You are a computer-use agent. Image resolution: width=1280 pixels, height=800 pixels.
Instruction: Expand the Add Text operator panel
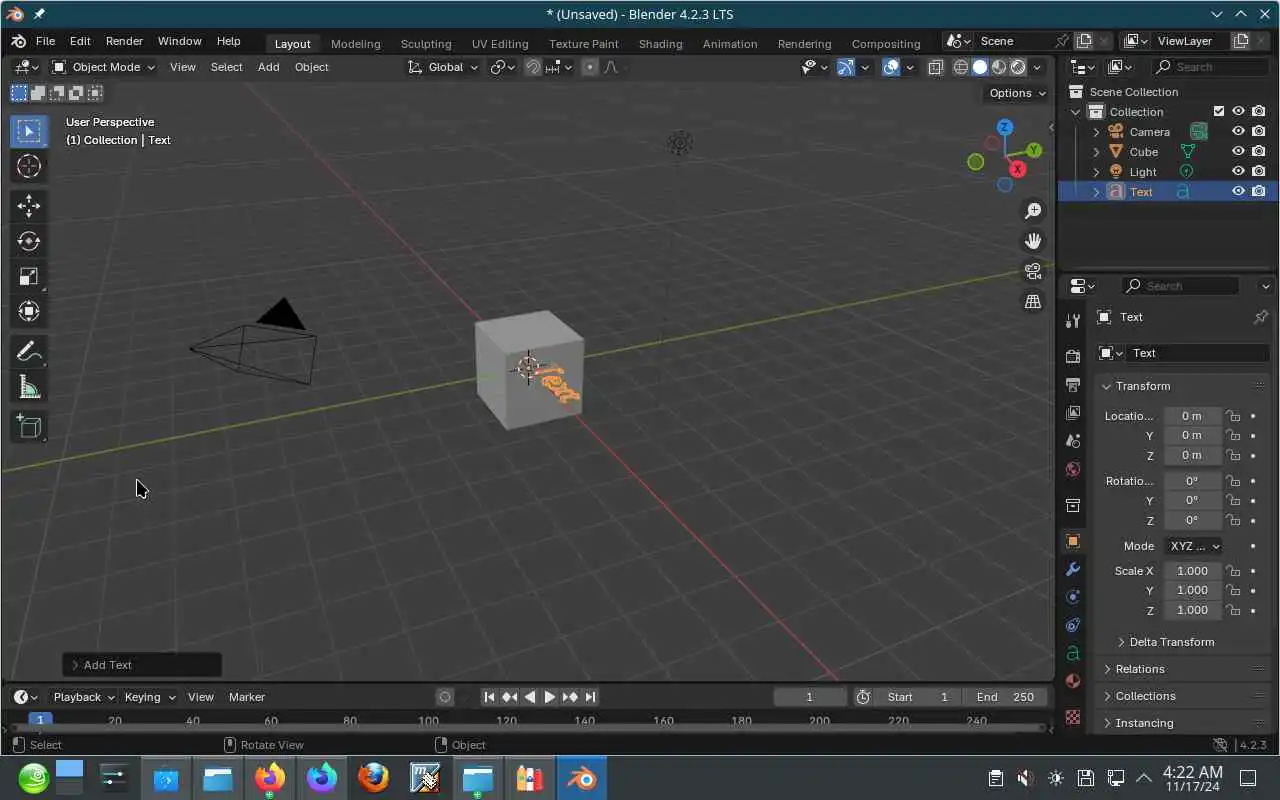(142, 665)
